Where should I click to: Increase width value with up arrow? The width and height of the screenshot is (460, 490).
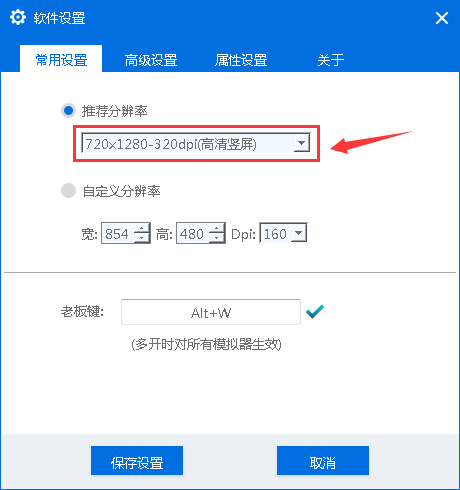[142, 228]
